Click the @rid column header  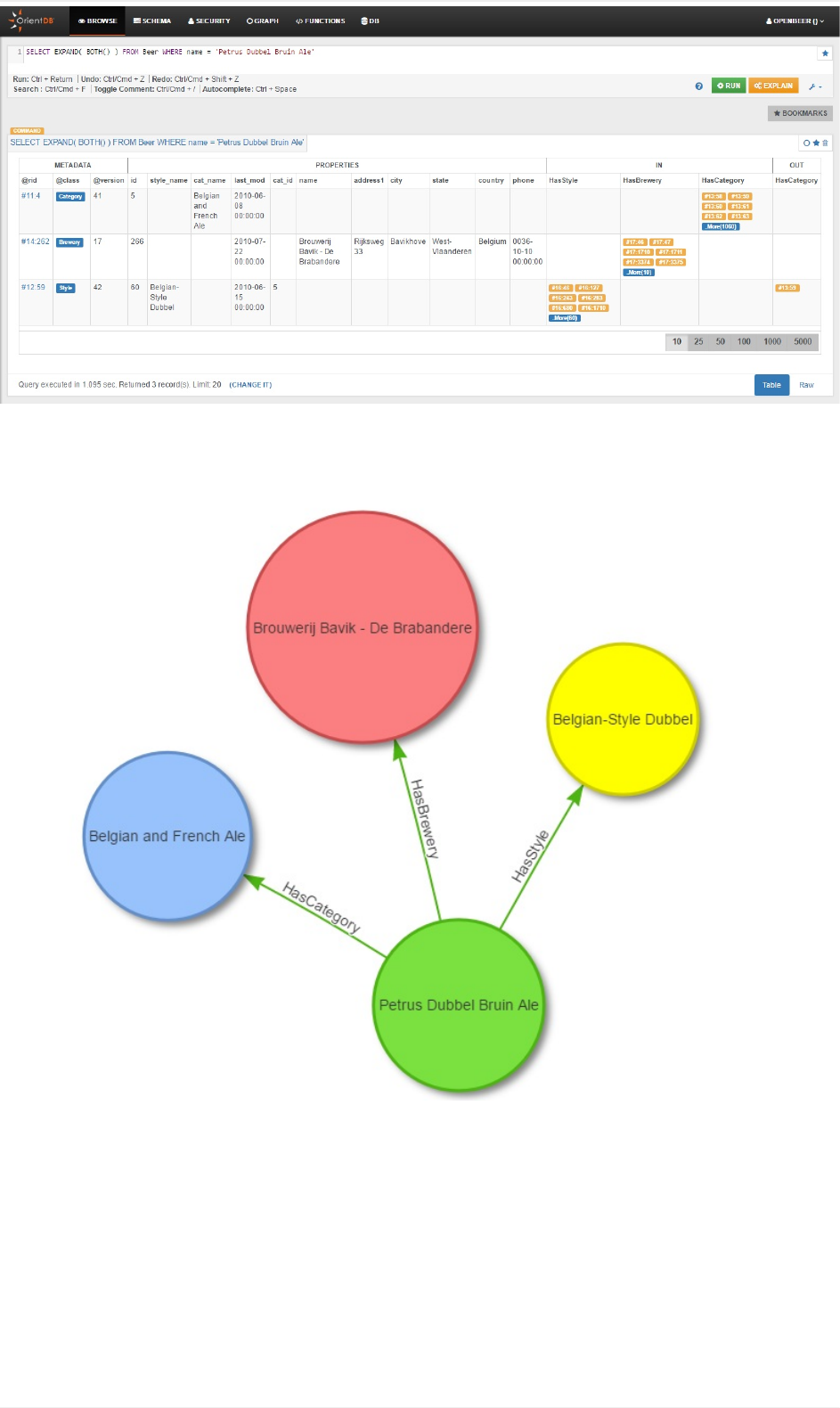[29, 181]
